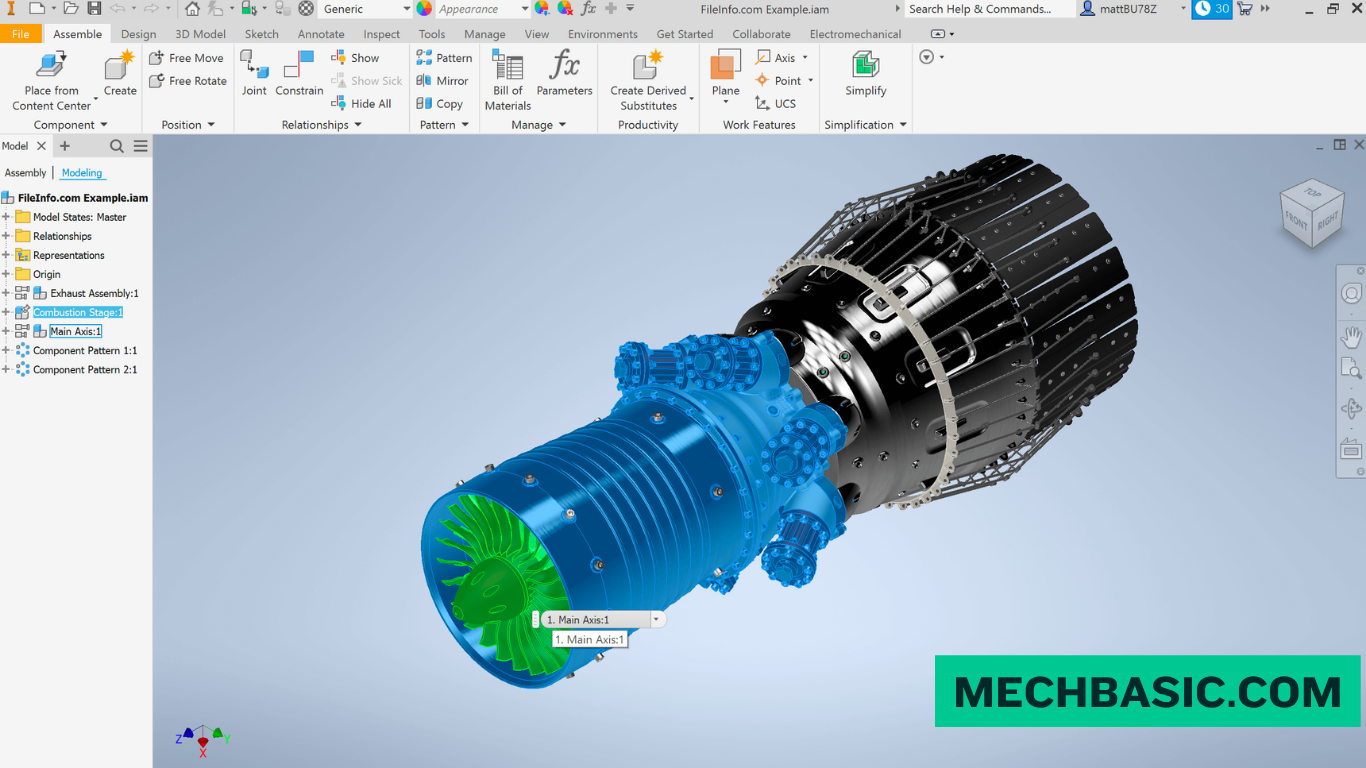Add a browser panel with the plus icon
Screen dimensions: 1366x768
point(65,146)
